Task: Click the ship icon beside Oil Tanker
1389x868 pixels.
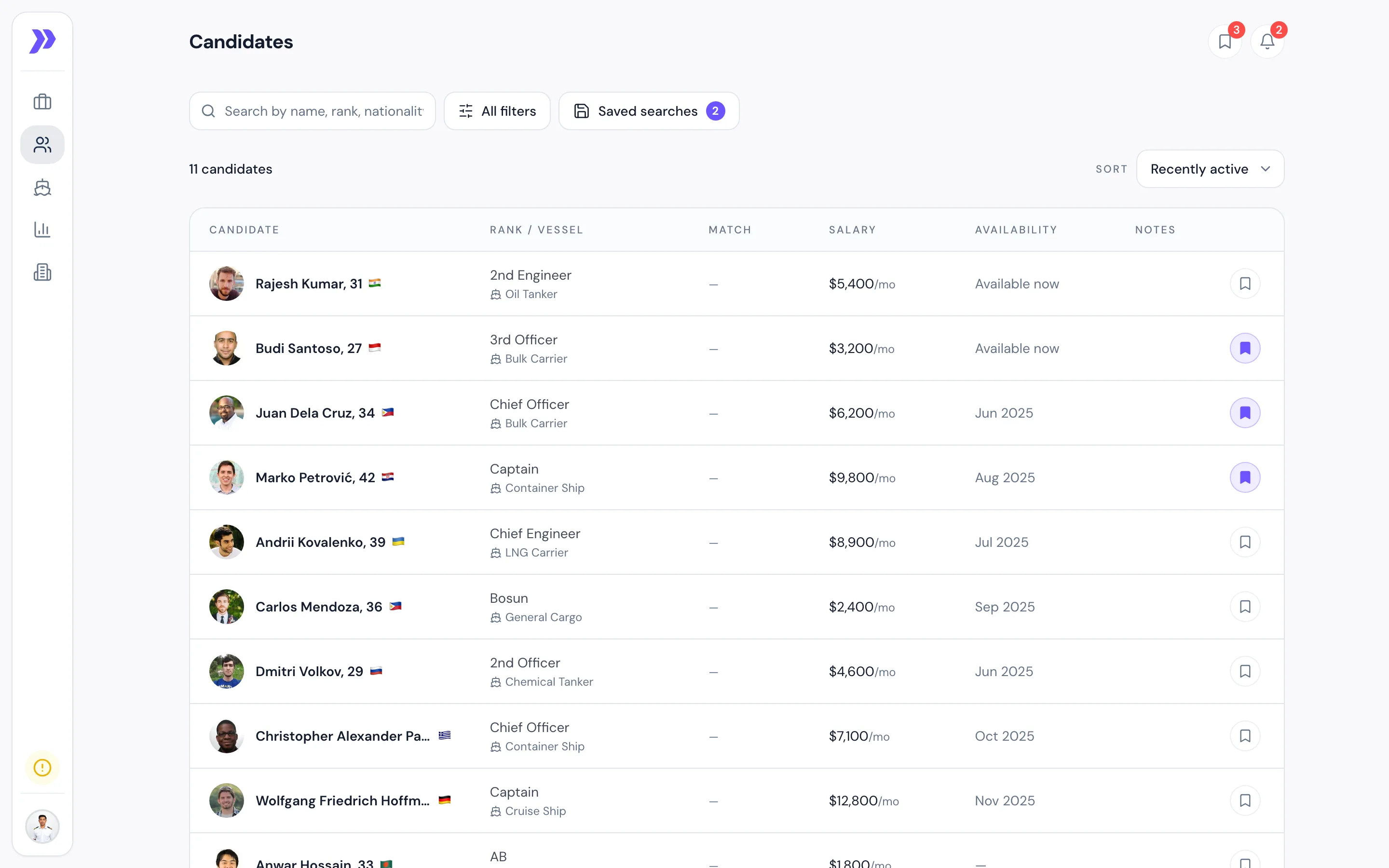Action: coord(496,295)
